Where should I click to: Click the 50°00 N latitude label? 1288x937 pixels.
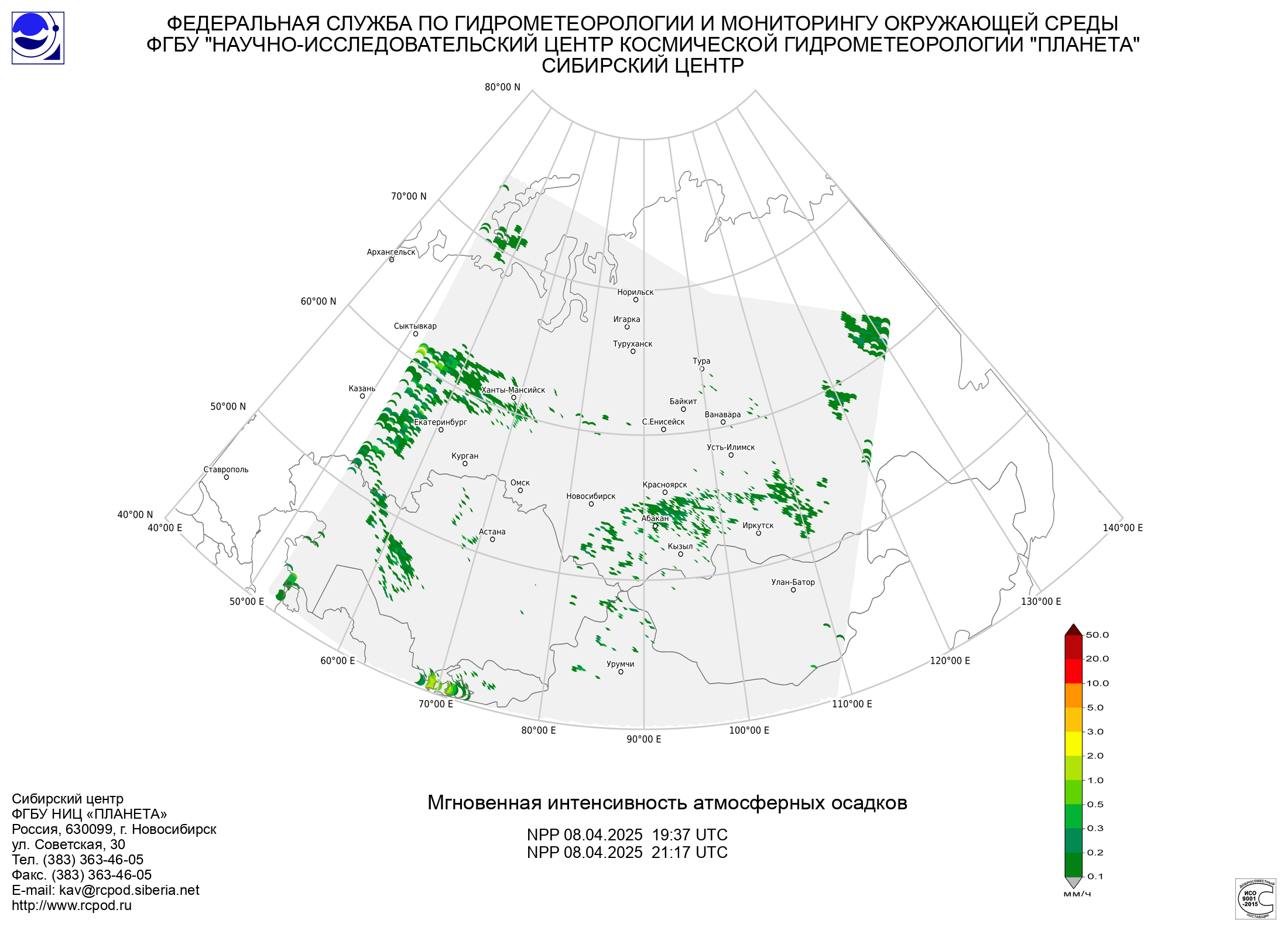228,407
